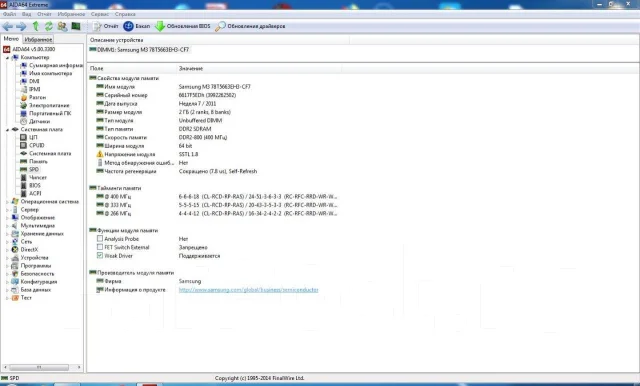The image size is (640, 386).
Task: Click the Устройства tree icon
Action: 15,258
